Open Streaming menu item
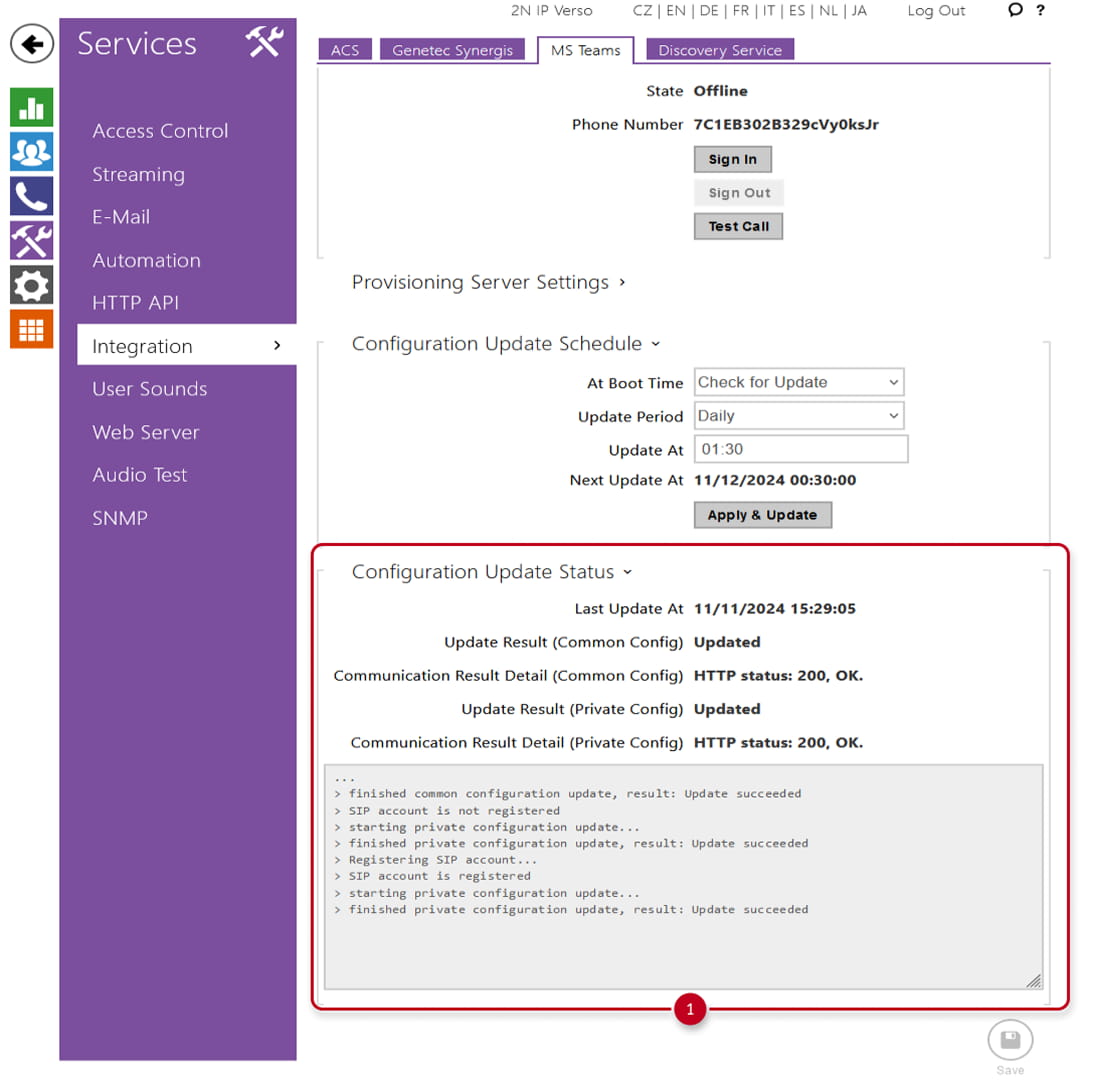Image resolution: width=1095 pixels, height=1086 pixels. [138, 174]
